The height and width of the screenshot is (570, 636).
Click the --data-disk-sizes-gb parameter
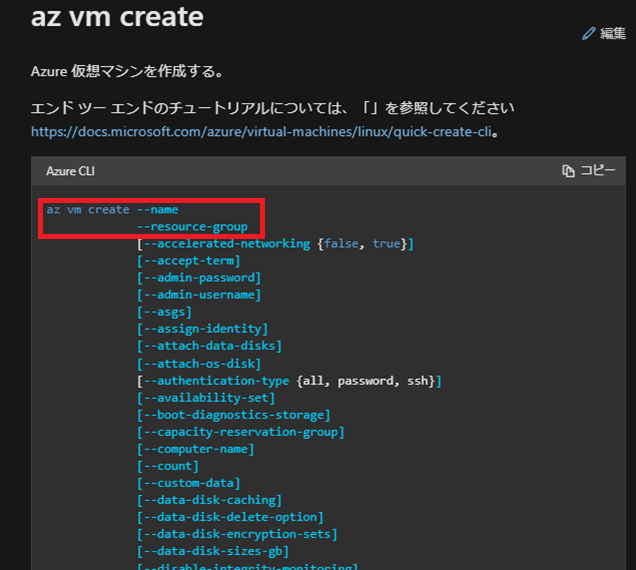213,551
